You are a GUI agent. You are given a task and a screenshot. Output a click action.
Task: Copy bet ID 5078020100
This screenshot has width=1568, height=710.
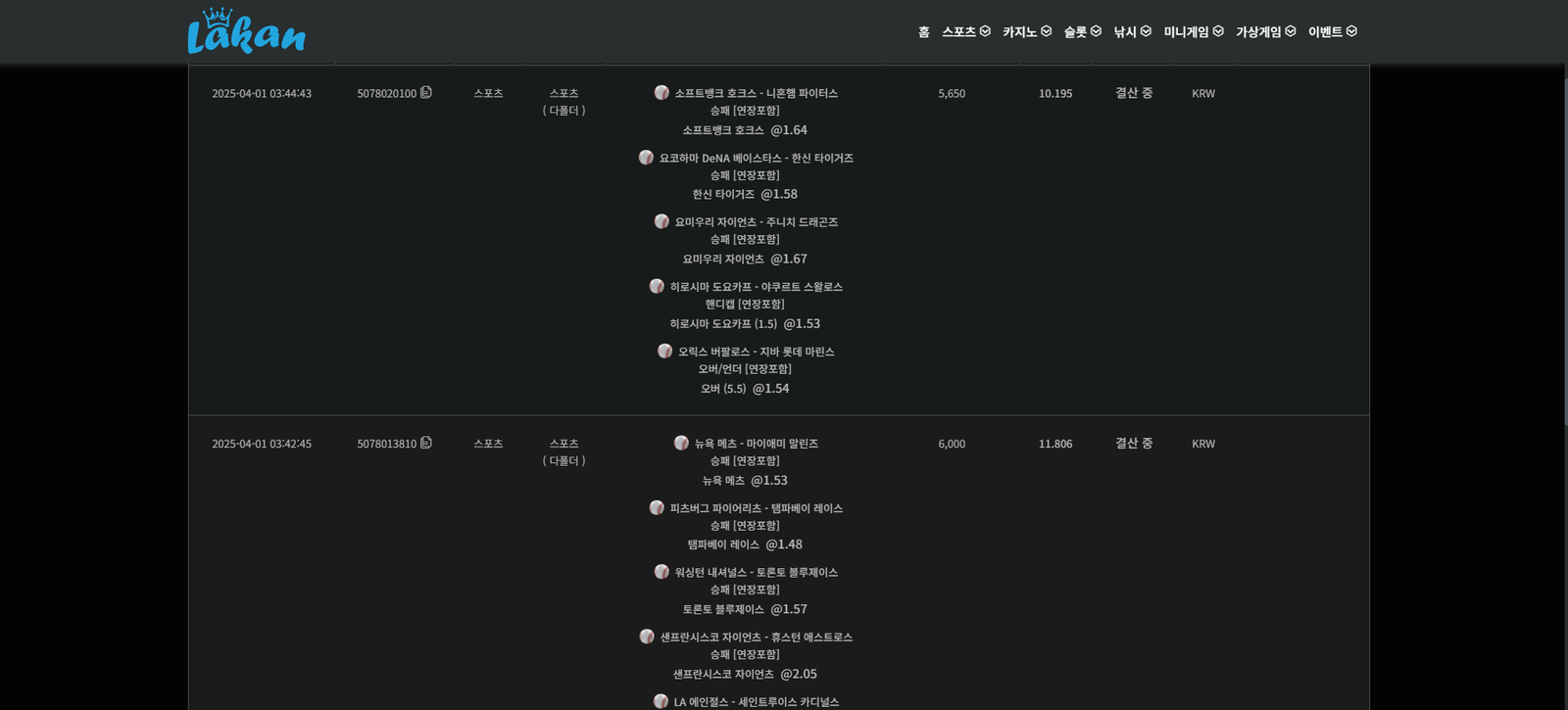(426, 92)
